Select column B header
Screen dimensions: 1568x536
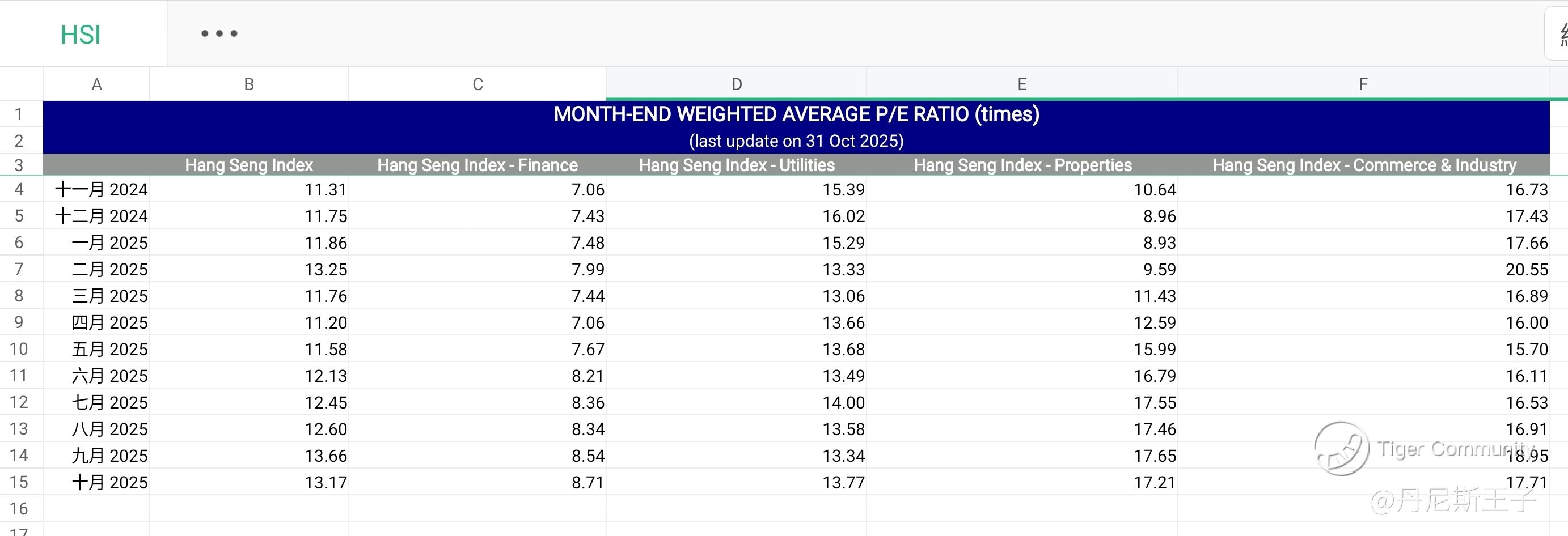pyautogui.click(x=248, y=84)
